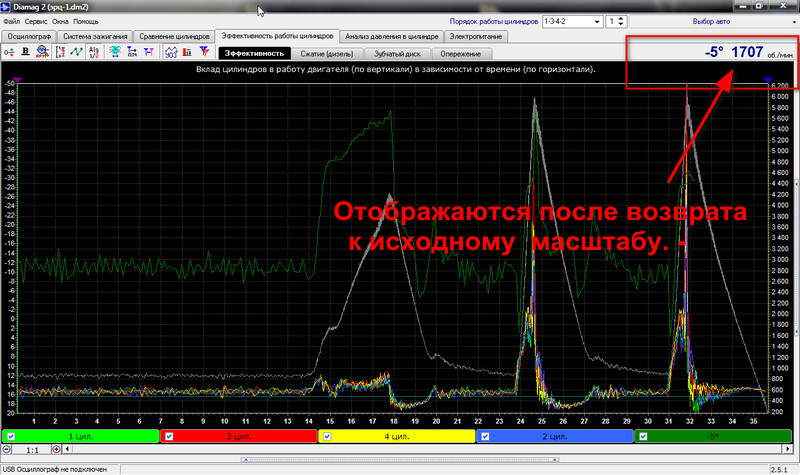This screenshot has height=475, width=800.
Task: Toggle the 4 цил. checkbox
Action: (327, 436)
